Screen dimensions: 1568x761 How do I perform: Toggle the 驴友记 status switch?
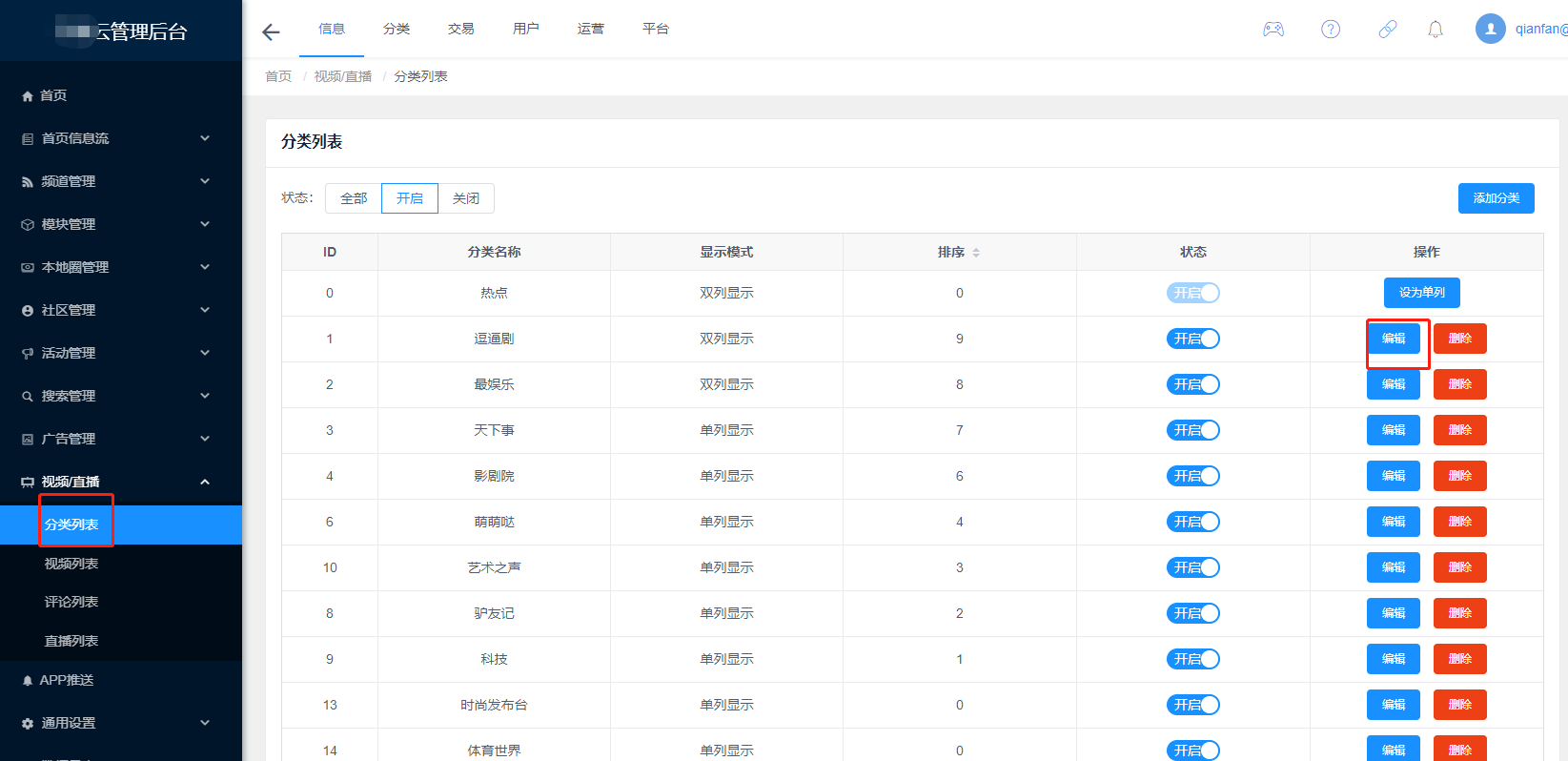point(1193,613)
